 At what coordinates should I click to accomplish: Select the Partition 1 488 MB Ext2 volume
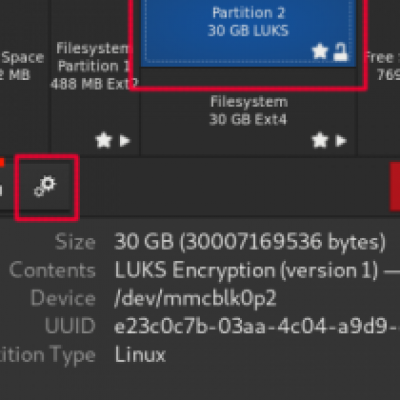(95, 78)
